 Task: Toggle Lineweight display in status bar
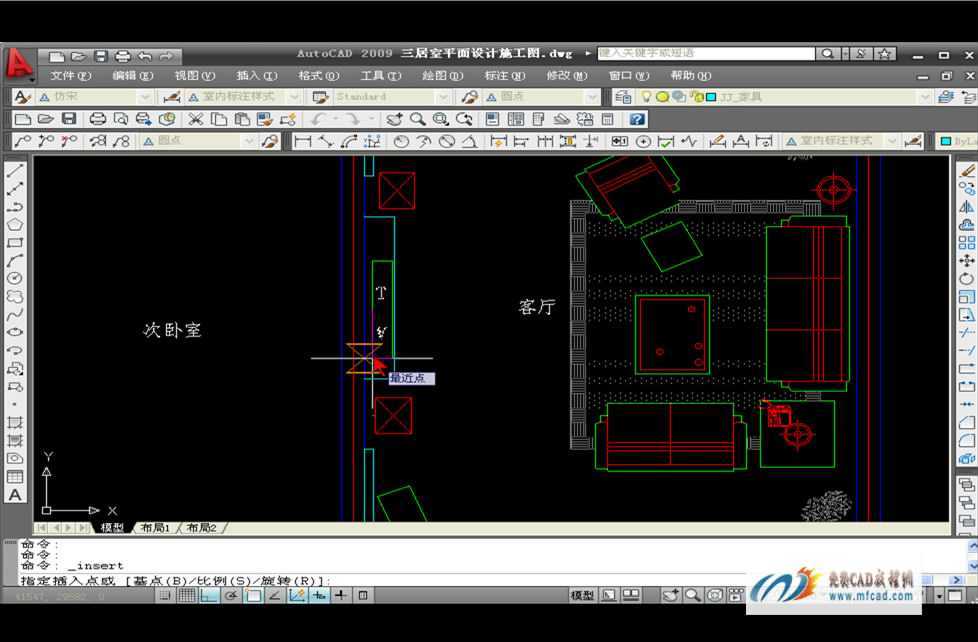[341, 595]
